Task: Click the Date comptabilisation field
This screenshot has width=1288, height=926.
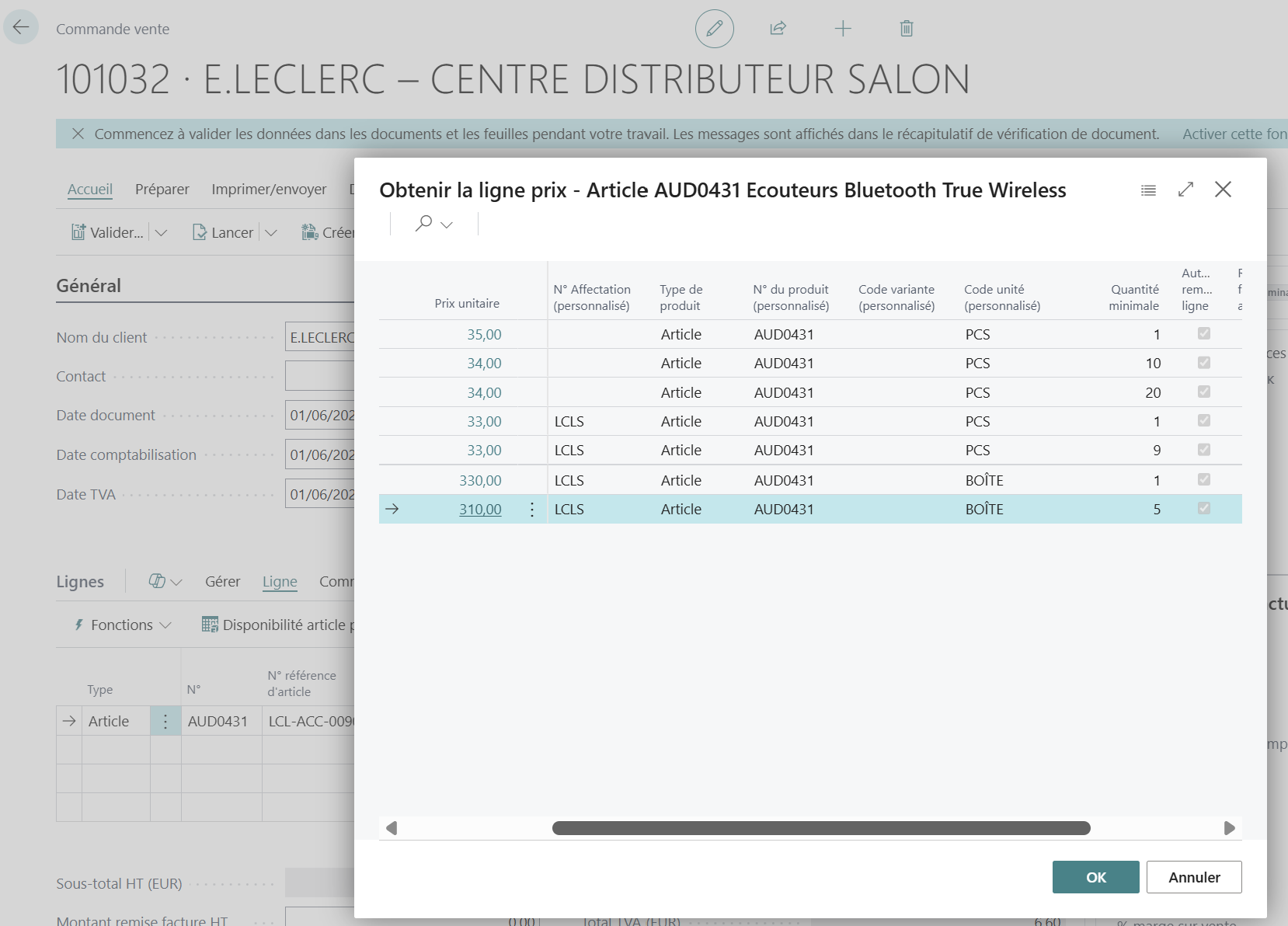Action: [x=320, y=454]
